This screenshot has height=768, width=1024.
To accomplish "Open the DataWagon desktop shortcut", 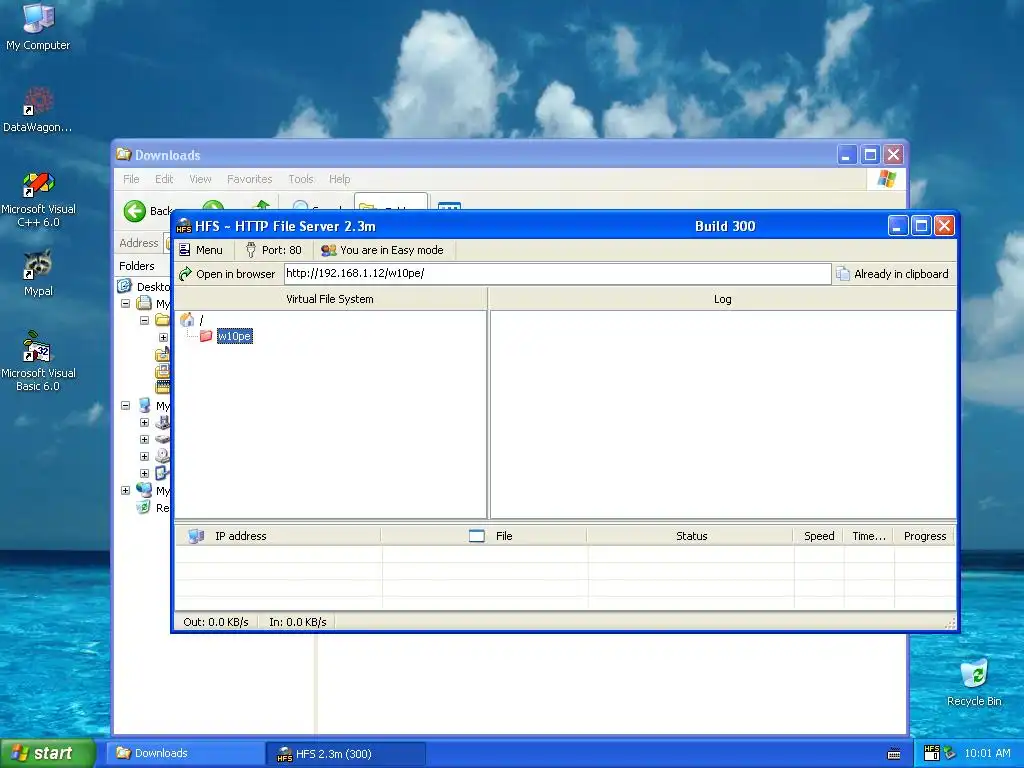I will (x=38, y=110).
